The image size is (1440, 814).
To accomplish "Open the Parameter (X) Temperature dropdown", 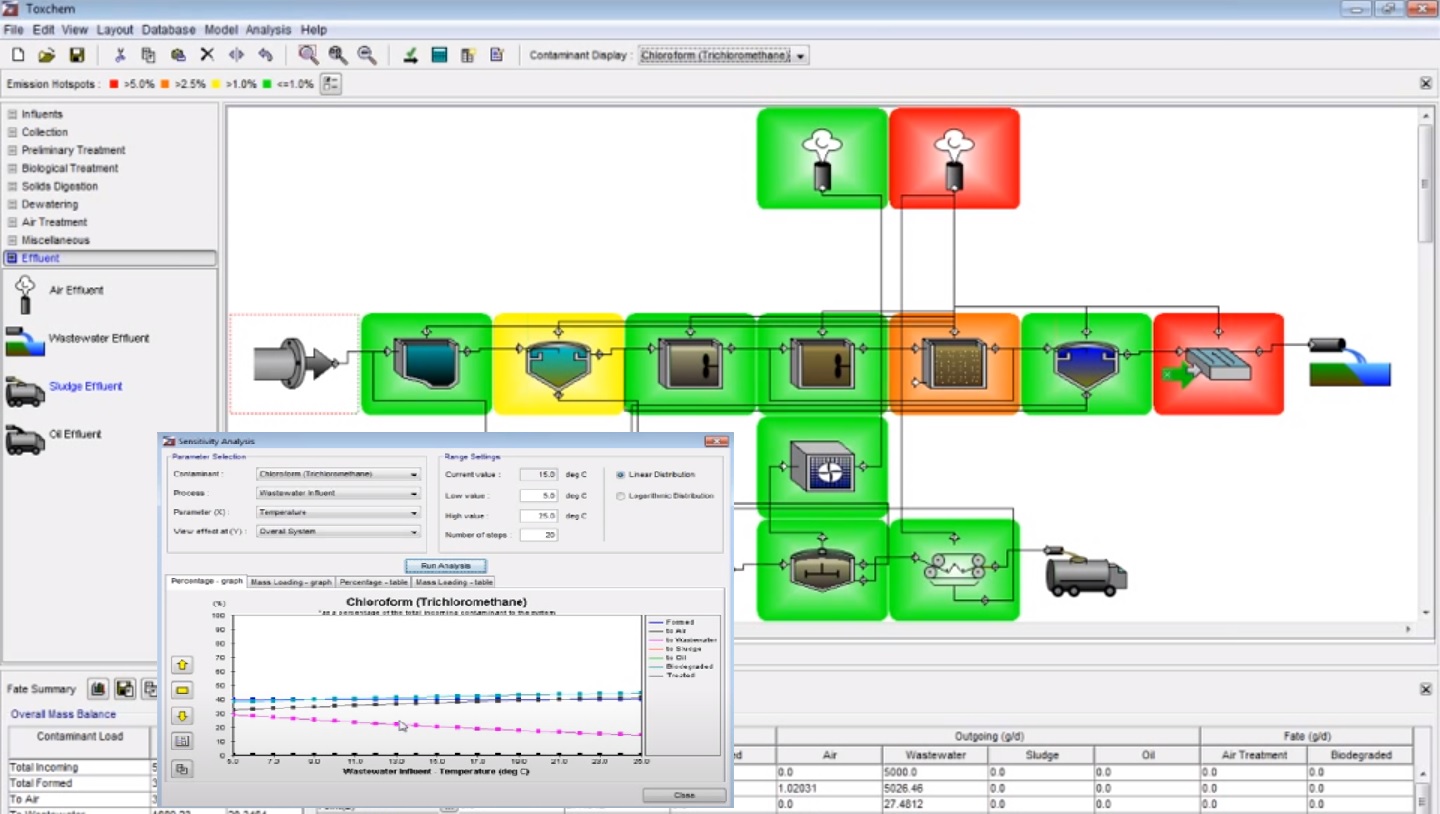I will click(x=338, y=512).
